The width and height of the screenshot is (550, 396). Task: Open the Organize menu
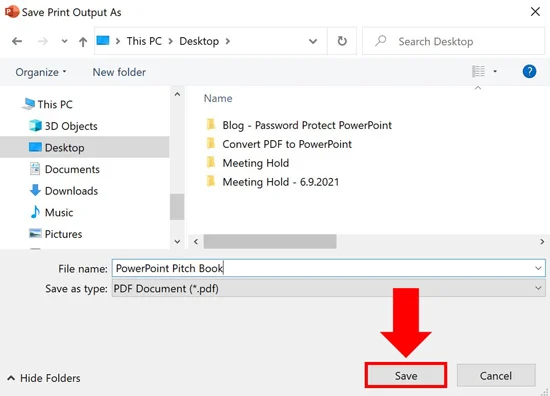[x=41, y=72]
